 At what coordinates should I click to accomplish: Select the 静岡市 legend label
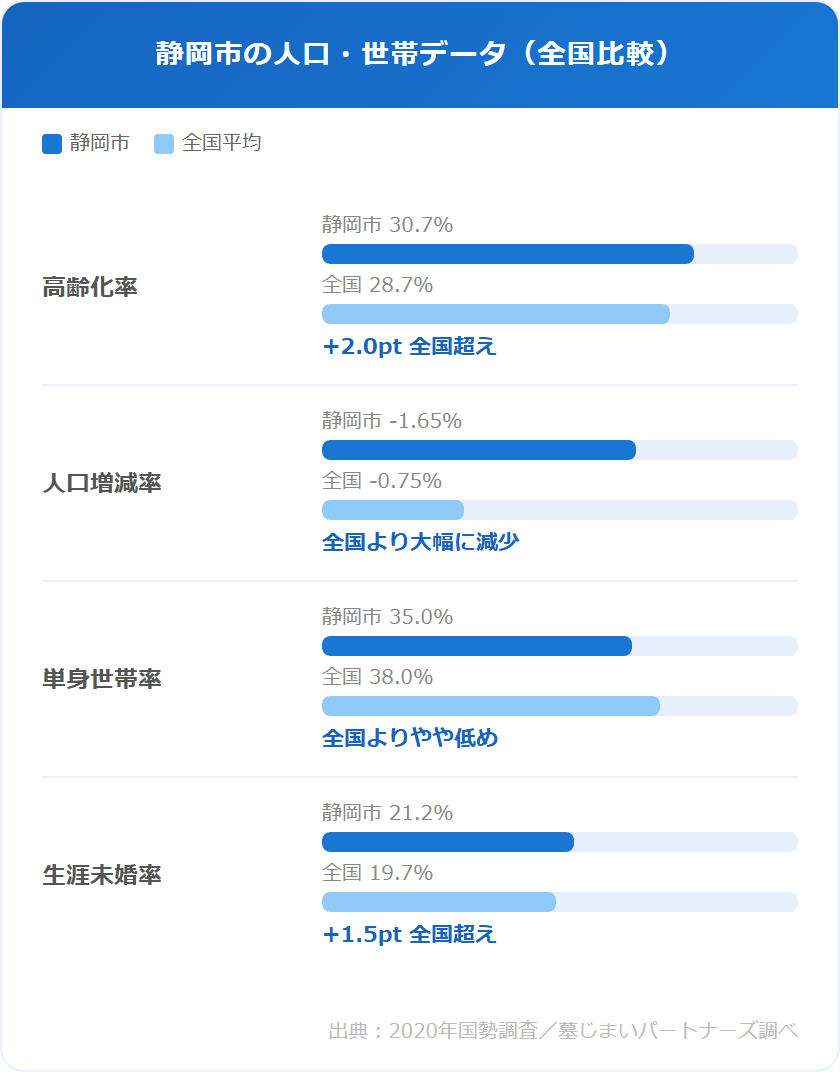(100, 143)
